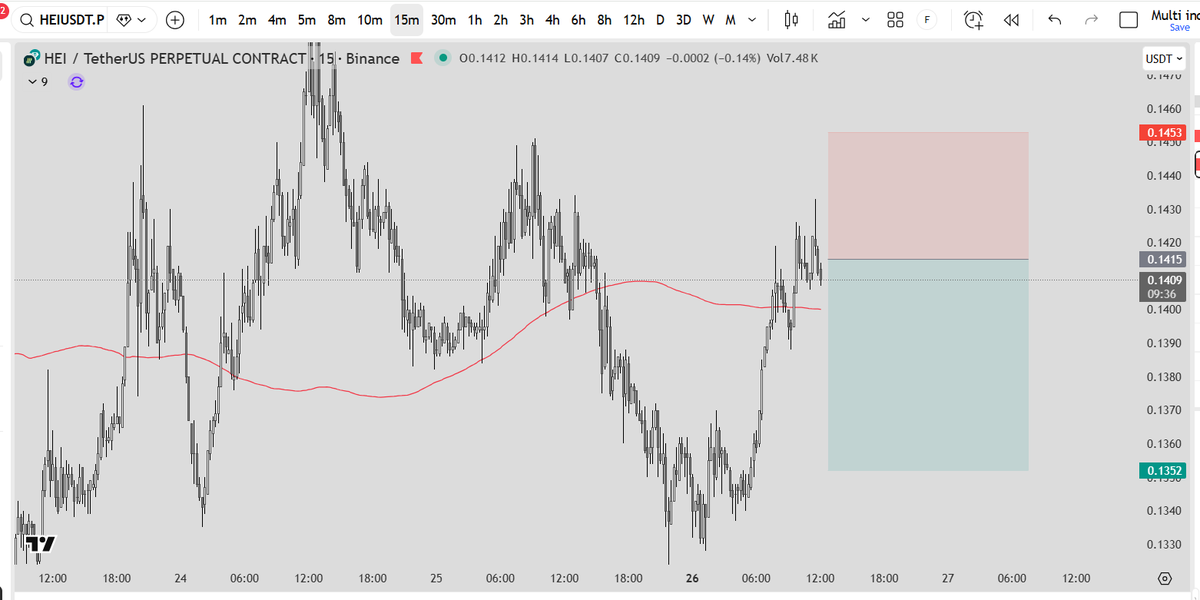Switch to the 3D interval
The height and width of the screenshot is (600, 1200).
point(684,20)
